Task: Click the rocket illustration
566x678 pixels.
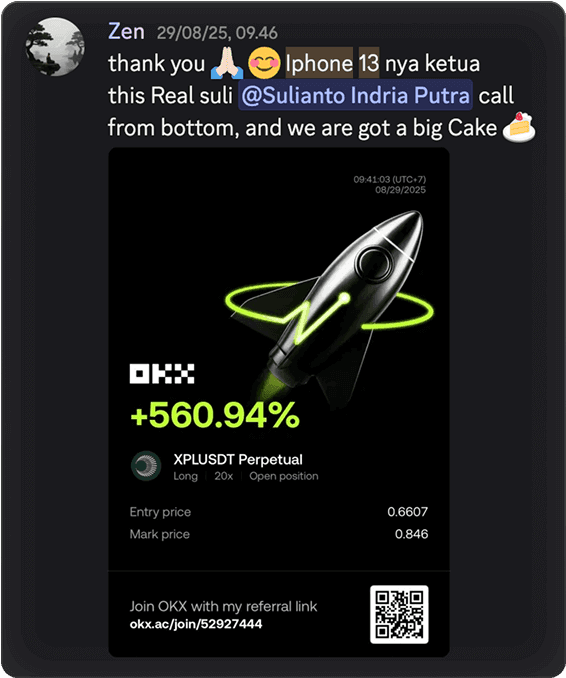Action: tap(329, 309)
